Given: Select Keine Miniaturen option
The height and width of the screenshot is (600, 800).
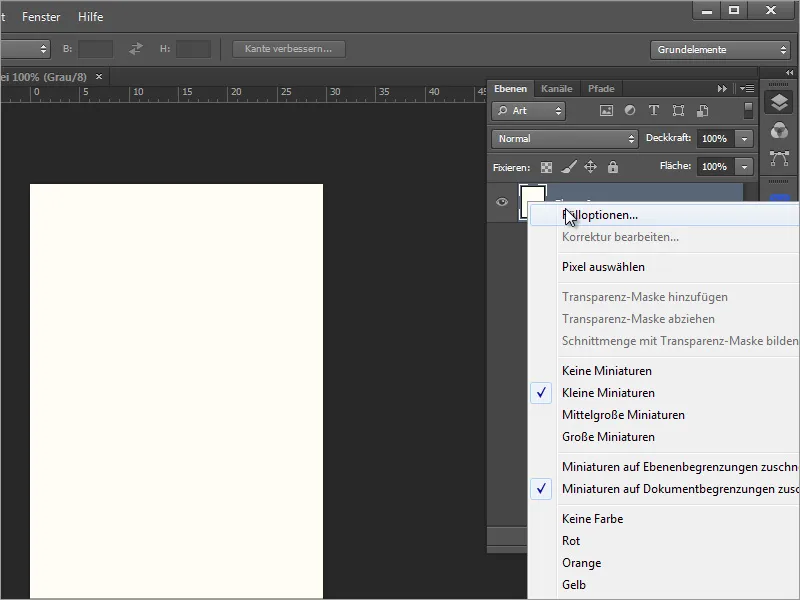Looking at the screenshot, I should point(664,371).
